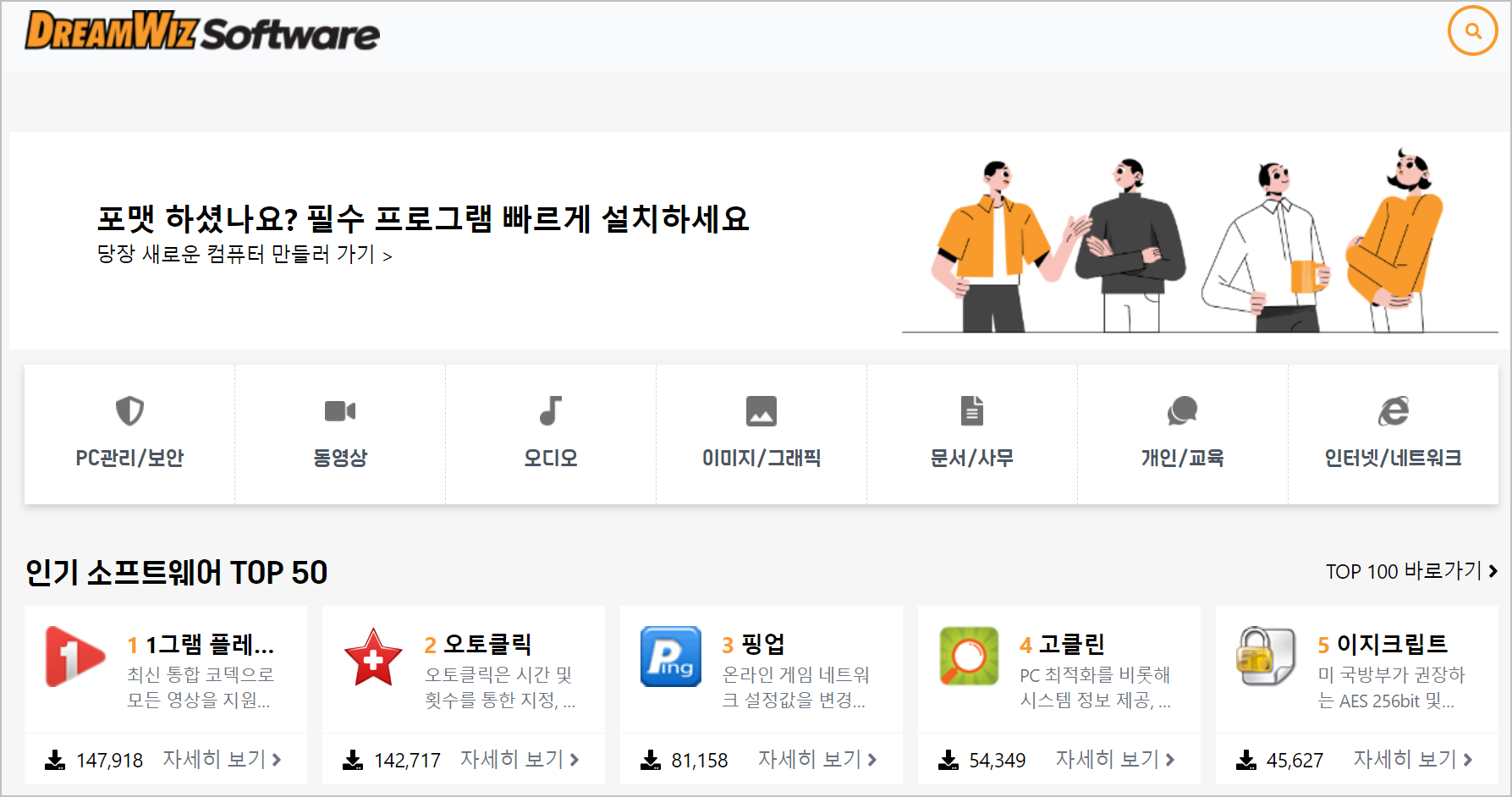Click the DreamWiz Software logo

point(202,31)
